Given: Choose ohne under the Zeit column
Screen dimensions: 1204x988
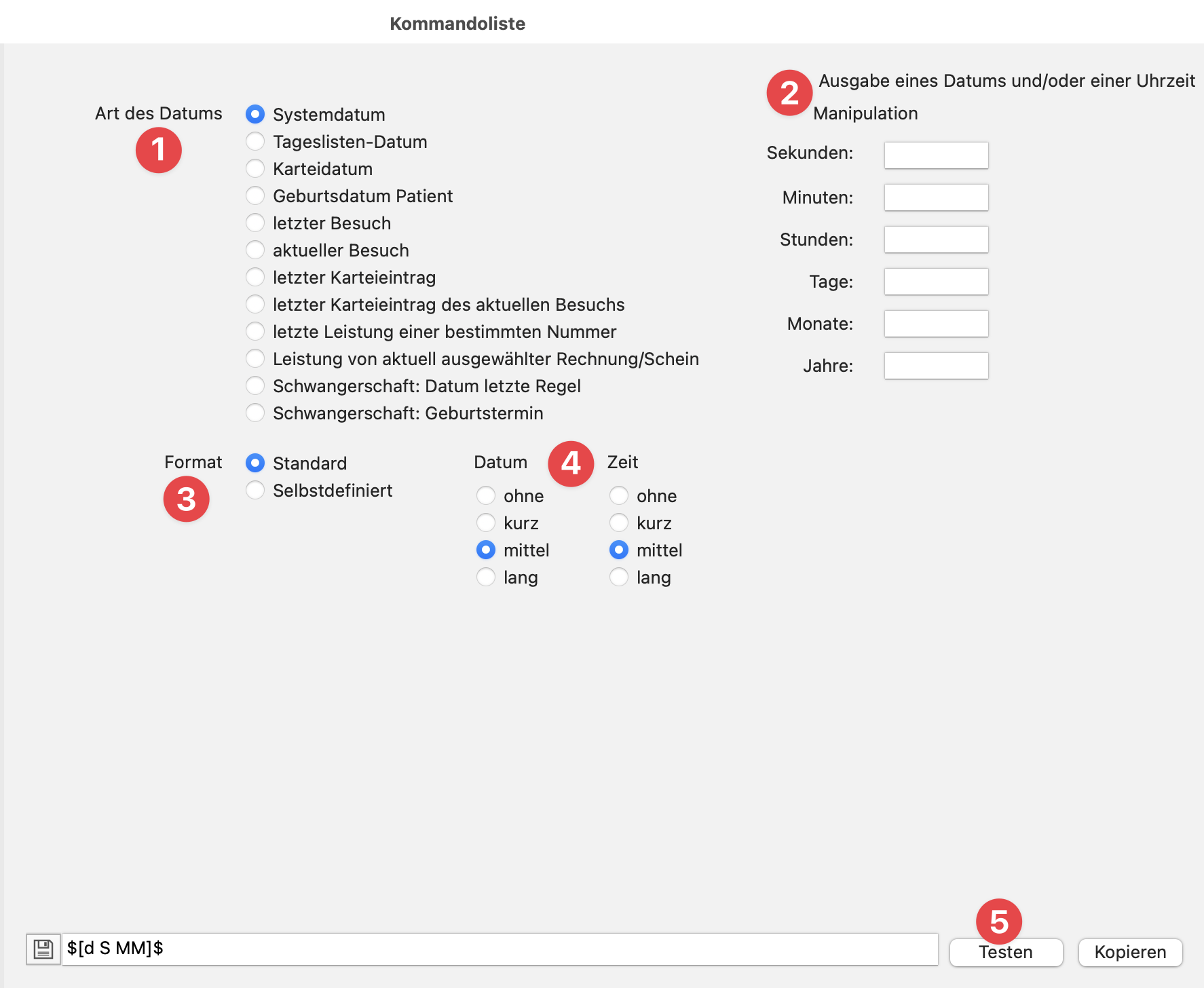Looking at the screenshot, I should click(x=619, y=495).
